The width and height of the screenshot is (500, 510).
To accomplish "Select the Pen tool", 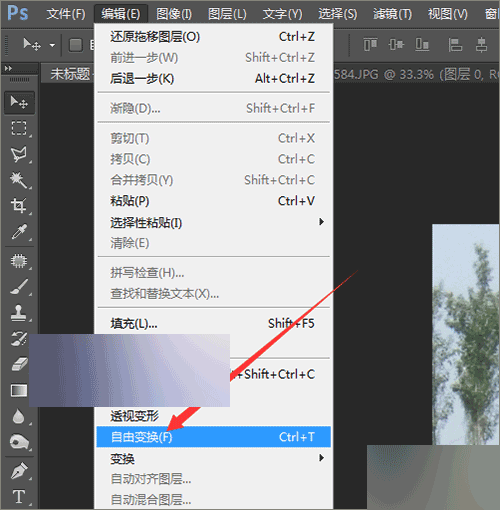I will [x=19, y=471].
